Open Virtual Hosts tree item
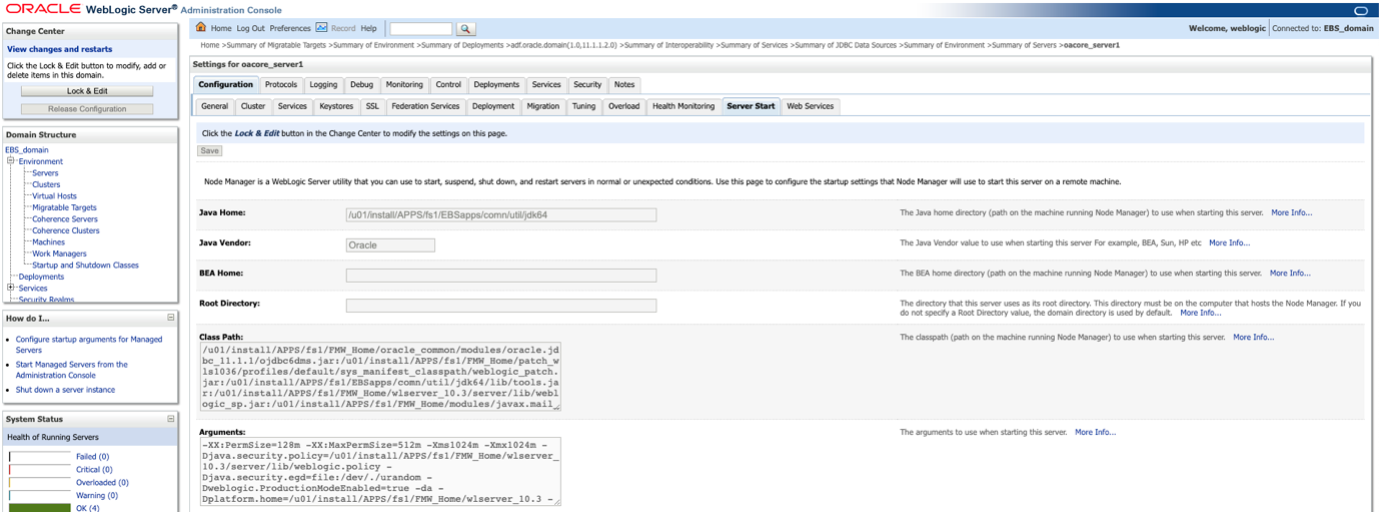Viewport: 1384px width, 516px height. click(x=54, y=196)
